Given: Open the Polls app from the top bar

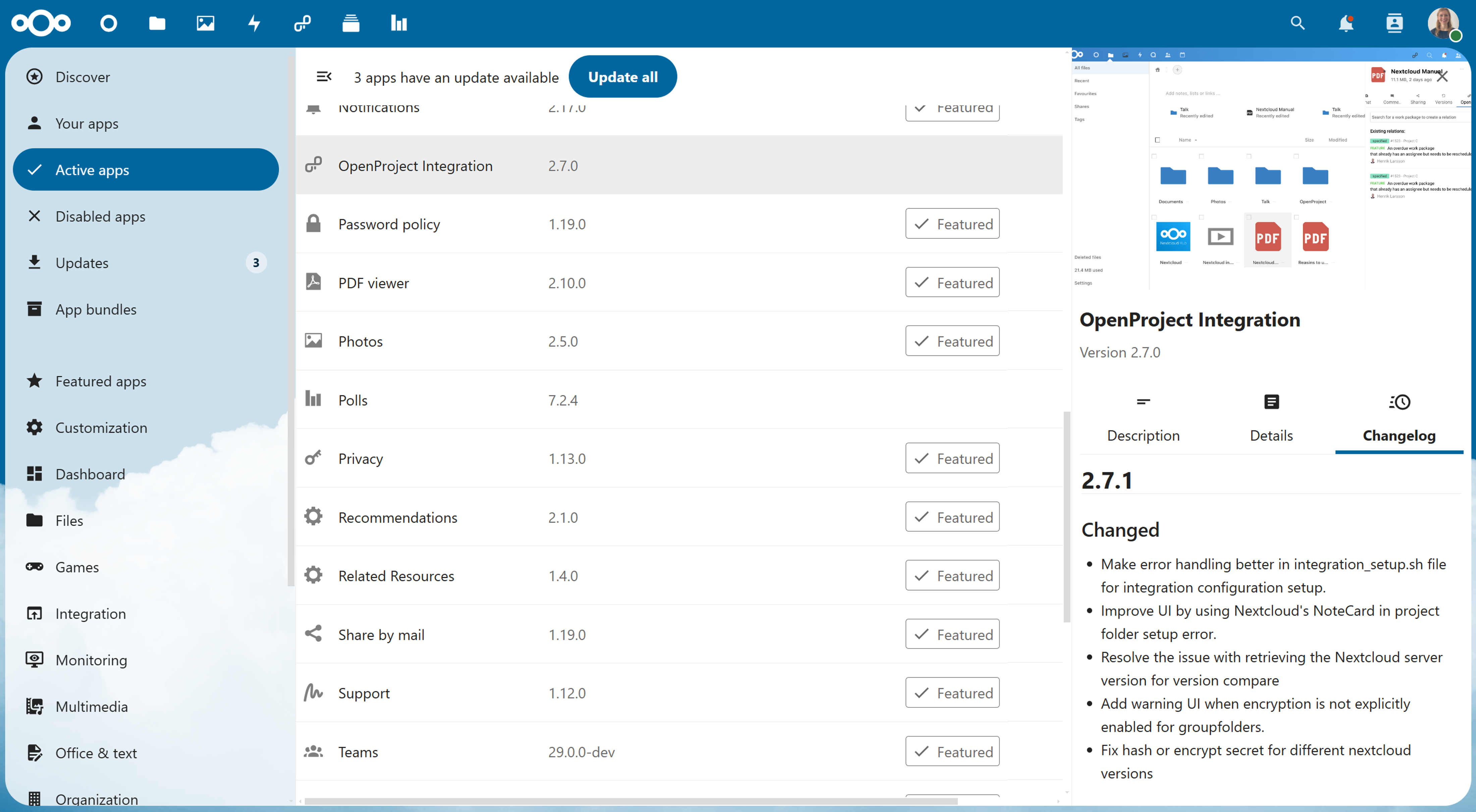Looking at the screenshot, I should (x=397, y=23).
